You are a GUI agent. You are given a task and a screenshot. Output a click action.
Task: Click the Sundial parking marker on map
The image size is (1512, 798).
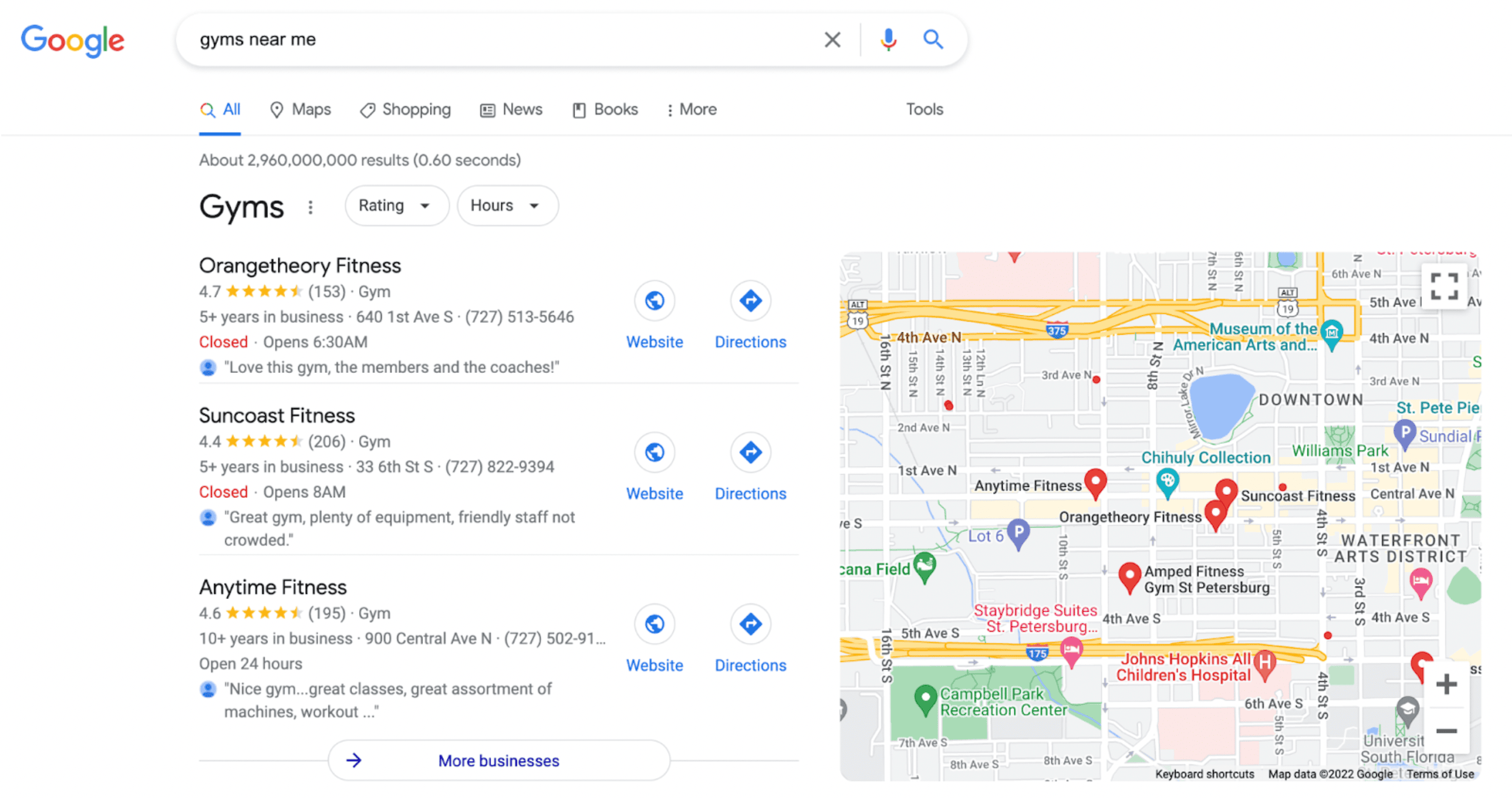coord(1404,435)
